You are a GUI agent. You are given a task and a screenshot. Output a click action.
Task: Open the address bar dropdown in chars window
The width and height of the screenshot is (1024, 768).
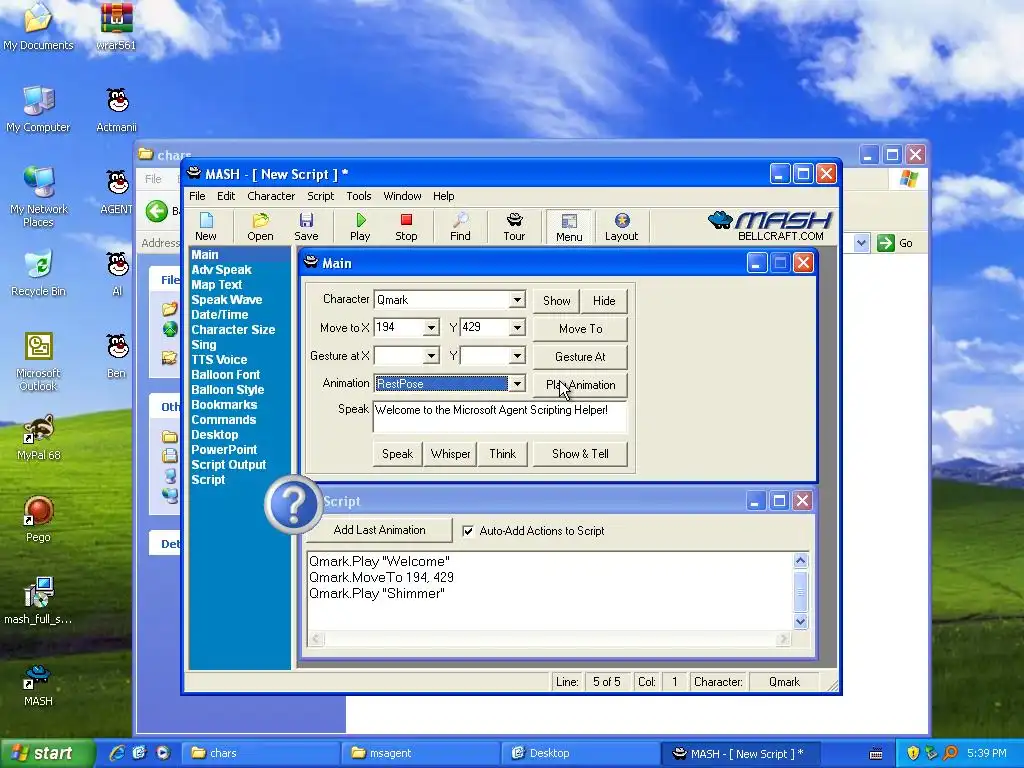[x=861, y=243]
